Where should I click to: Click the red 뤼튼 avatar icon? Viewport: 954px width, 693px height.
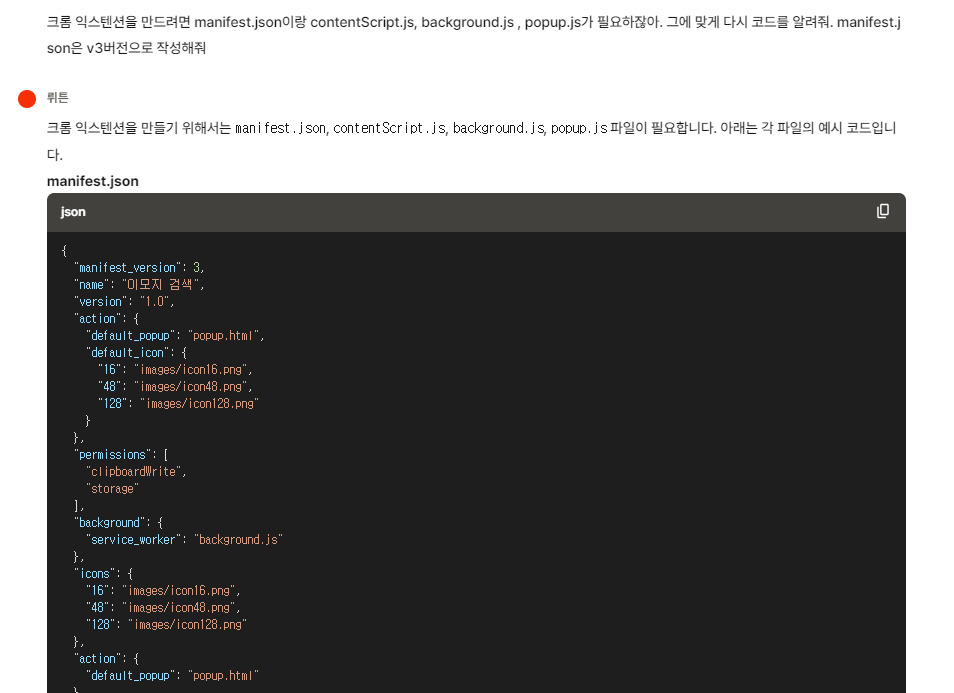point(25,98)
